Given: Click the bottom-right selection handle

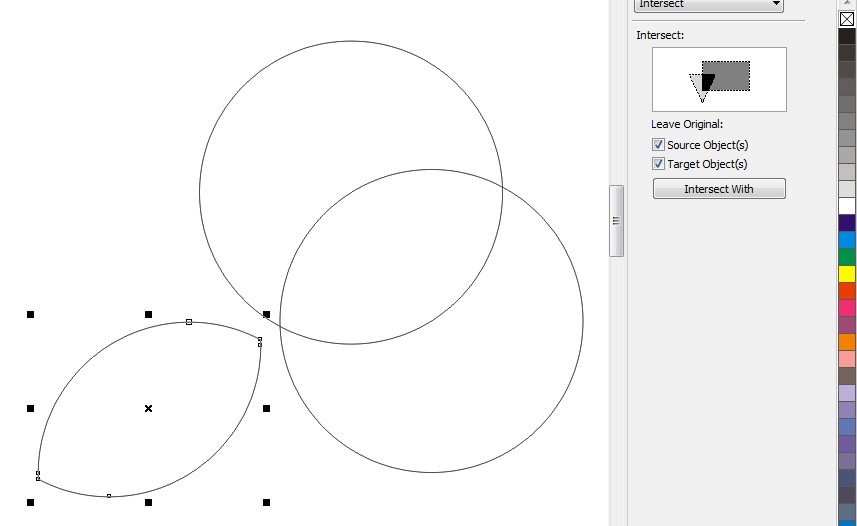Looking at the screenshot, I should (x=266, y=502).
